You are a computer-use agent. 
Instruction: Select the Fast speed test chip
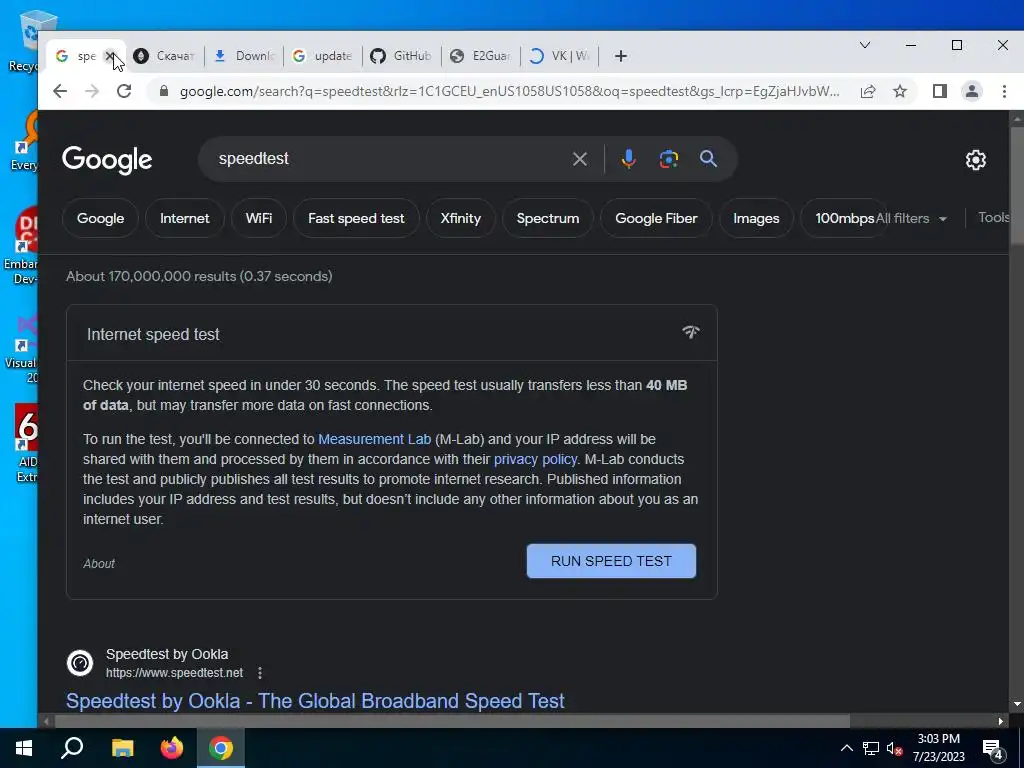356,218
